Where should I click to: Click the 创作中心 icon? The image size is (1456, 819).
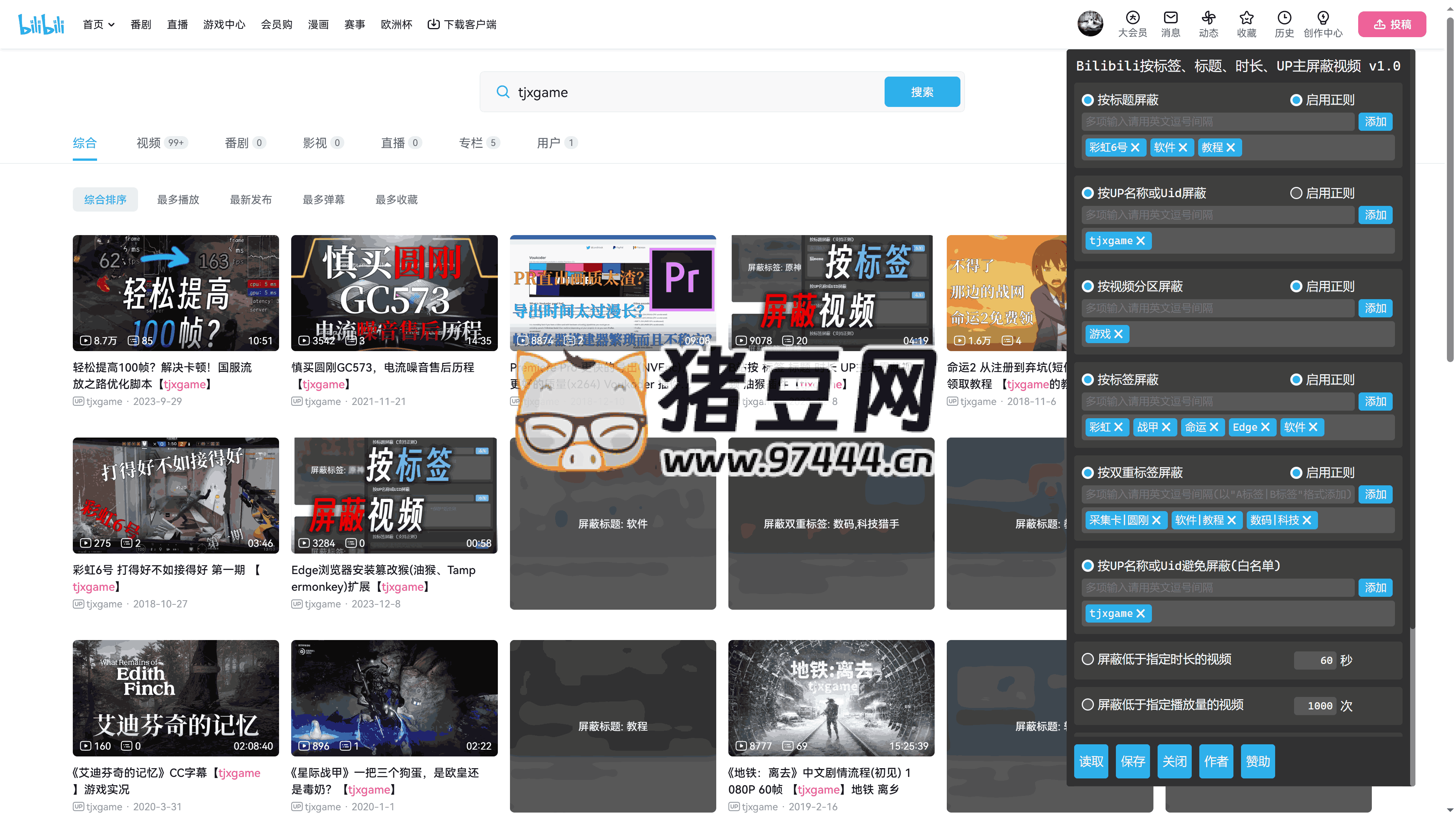(x=1323, y=24)
